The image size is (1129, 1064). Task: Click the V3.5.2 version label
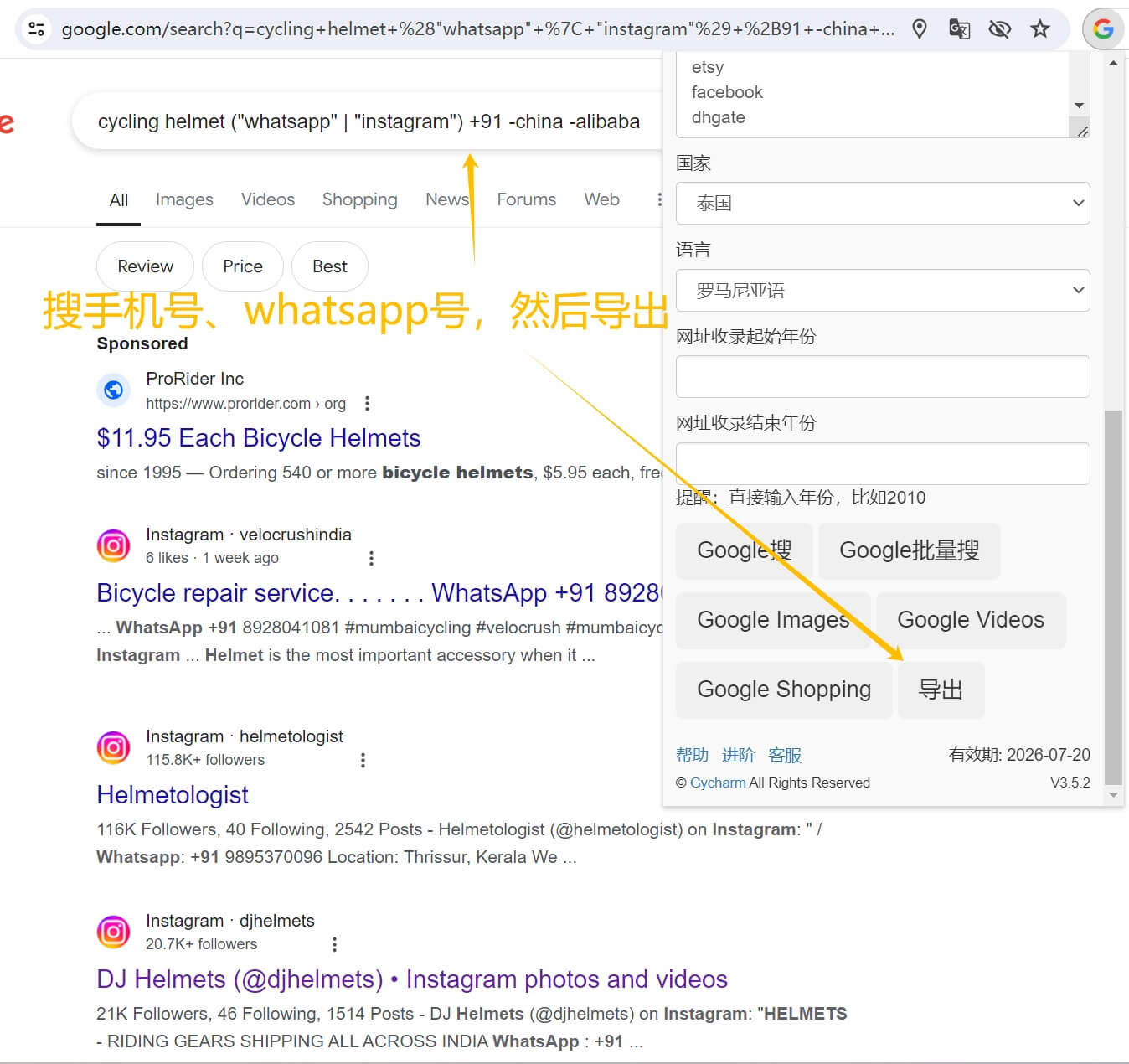point(1070,783)
